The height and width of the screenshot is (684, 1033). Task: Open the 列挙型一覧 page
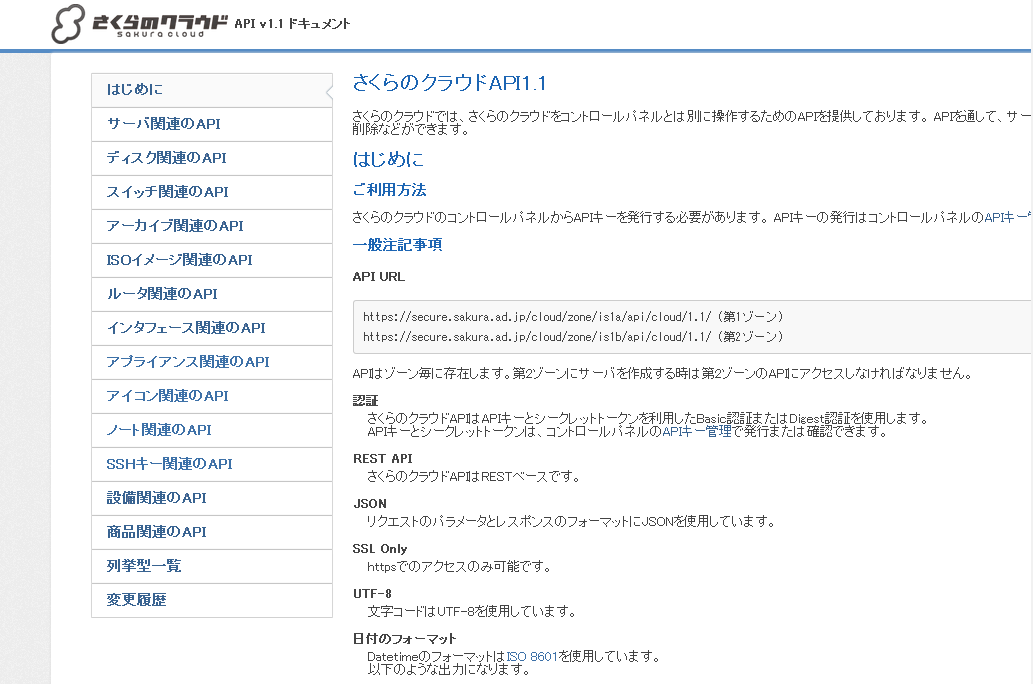click(x=143, y=566)
